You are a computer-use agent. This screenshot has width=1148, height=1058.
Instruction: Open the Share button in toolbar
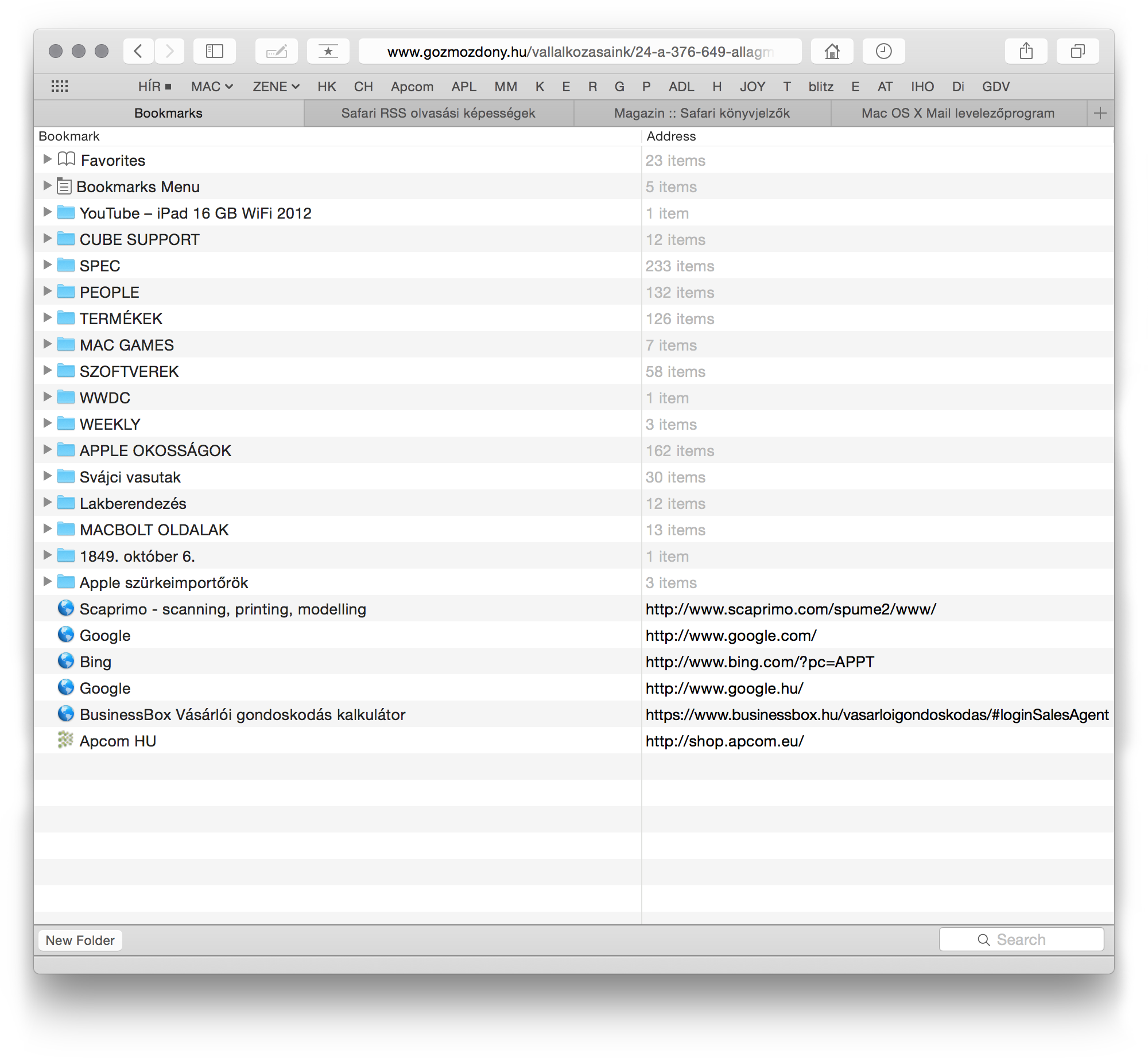[1026, 52]
